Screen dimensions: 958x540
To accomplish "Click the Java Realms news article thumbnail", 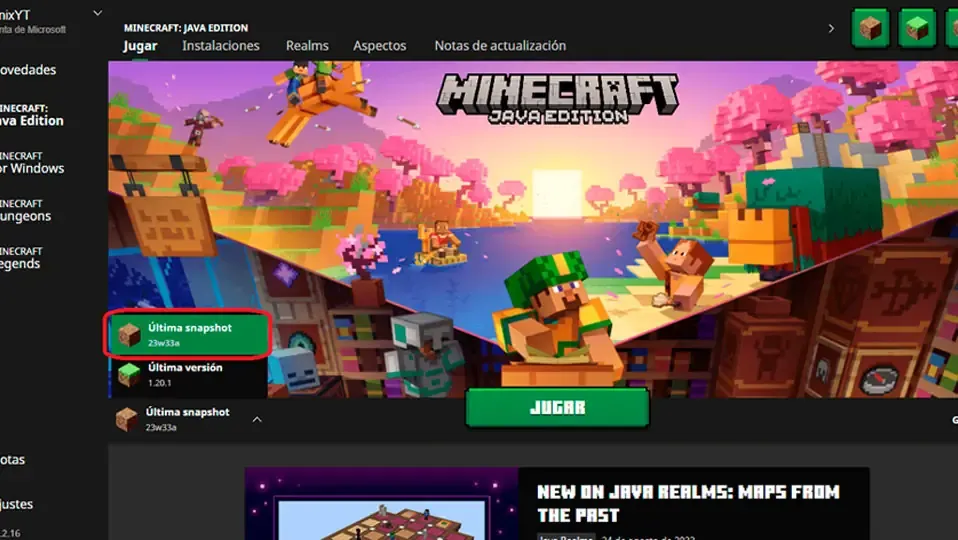I will (381, 505).
